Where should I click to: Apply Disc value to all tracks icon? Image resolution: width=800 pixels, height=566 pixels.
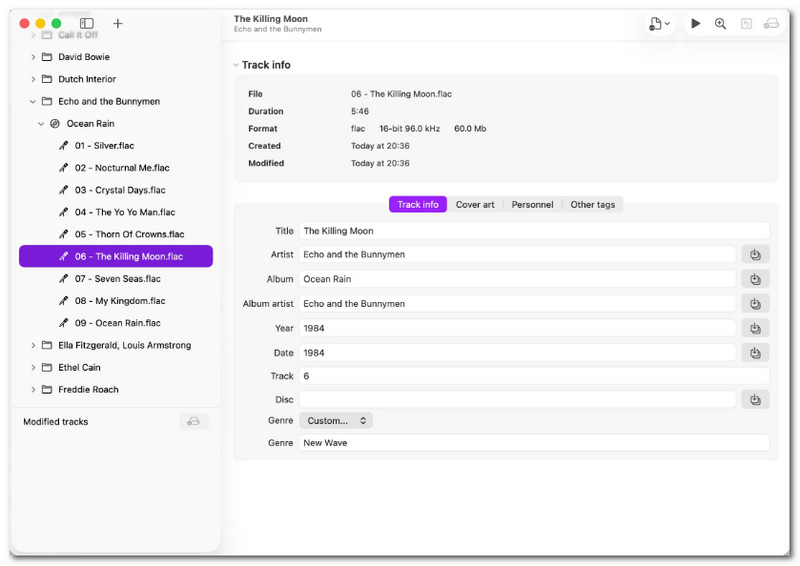(x=755, y=400)
